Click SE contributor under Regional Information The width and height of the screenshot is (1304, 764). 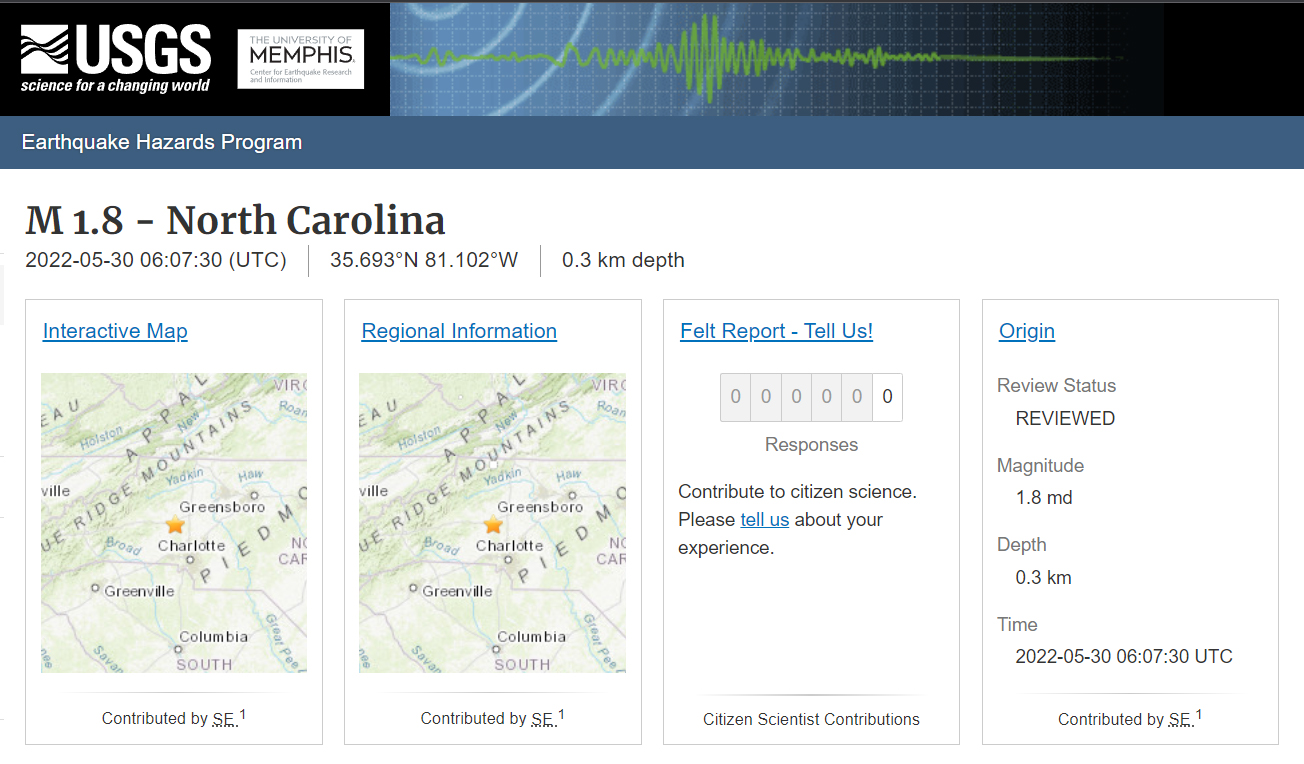(x=543, y=719)
